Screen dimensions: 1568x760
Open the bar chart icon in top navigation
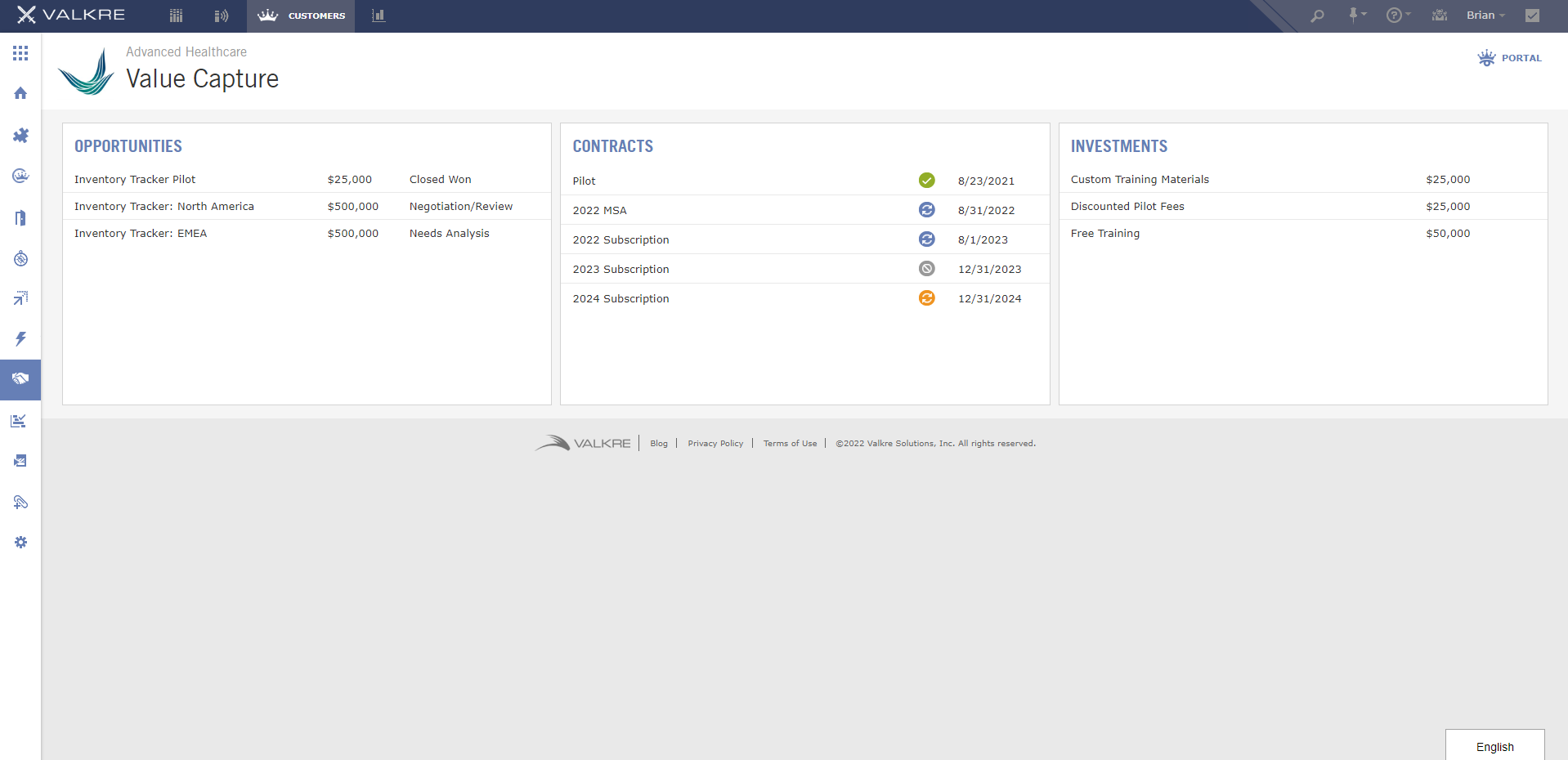tap(378, 16)
